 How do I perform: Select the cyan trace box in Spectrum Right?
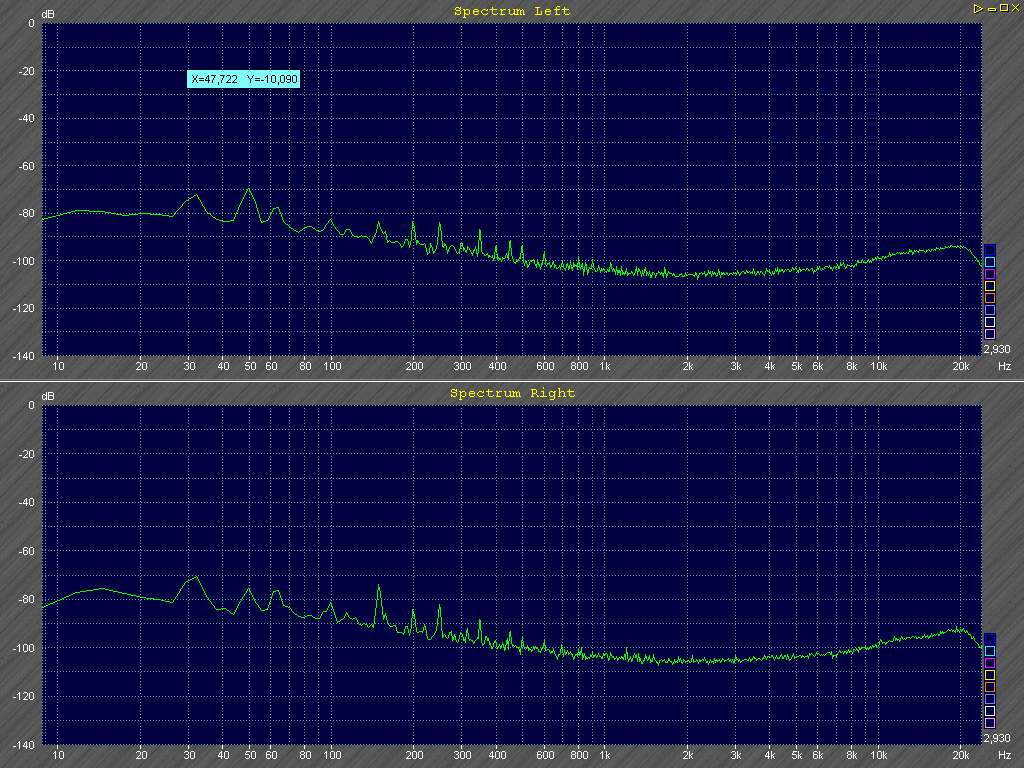tap(990, 650)
